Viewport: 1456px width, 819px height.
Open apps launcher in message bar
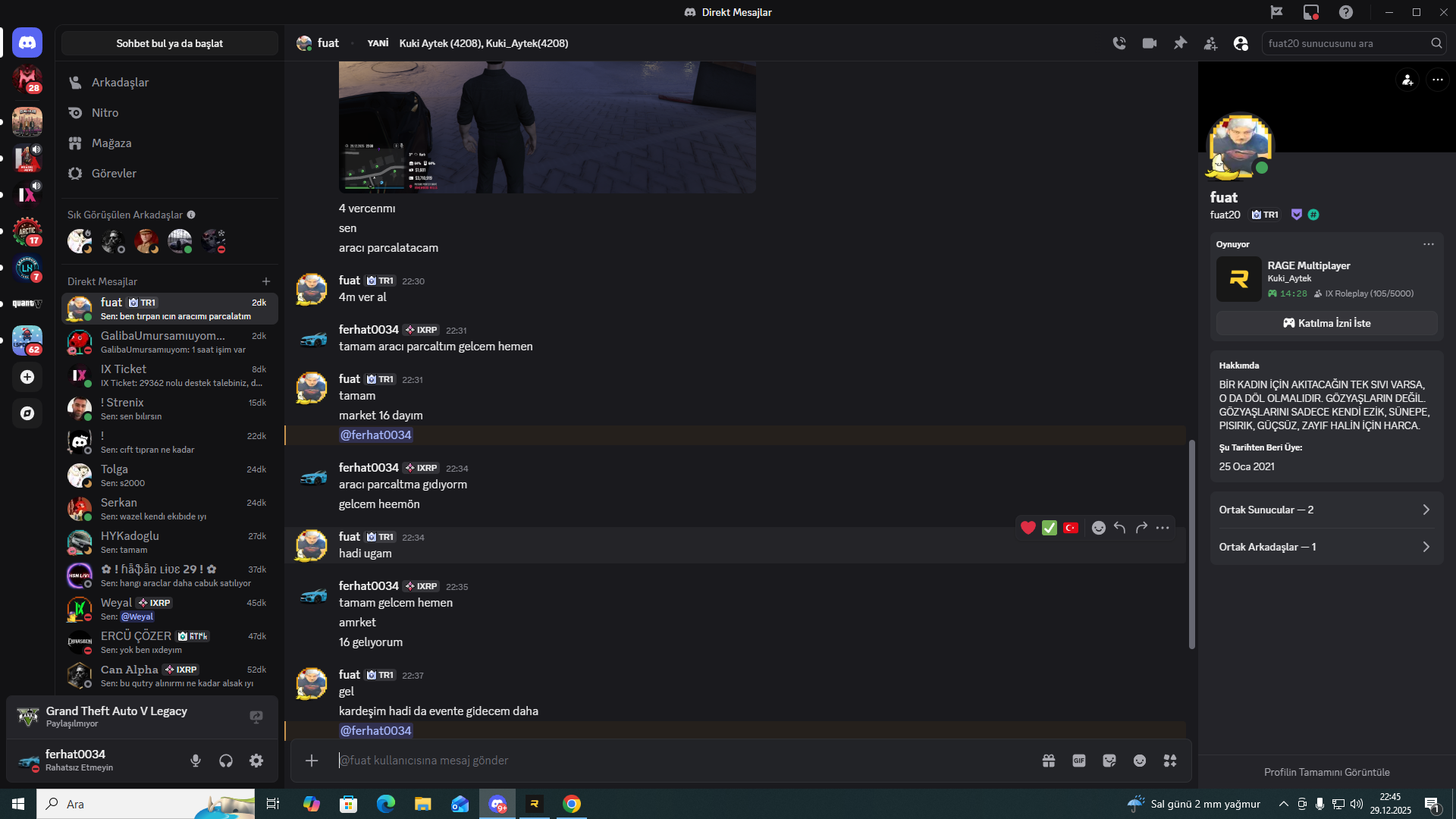click(1170, 761)
